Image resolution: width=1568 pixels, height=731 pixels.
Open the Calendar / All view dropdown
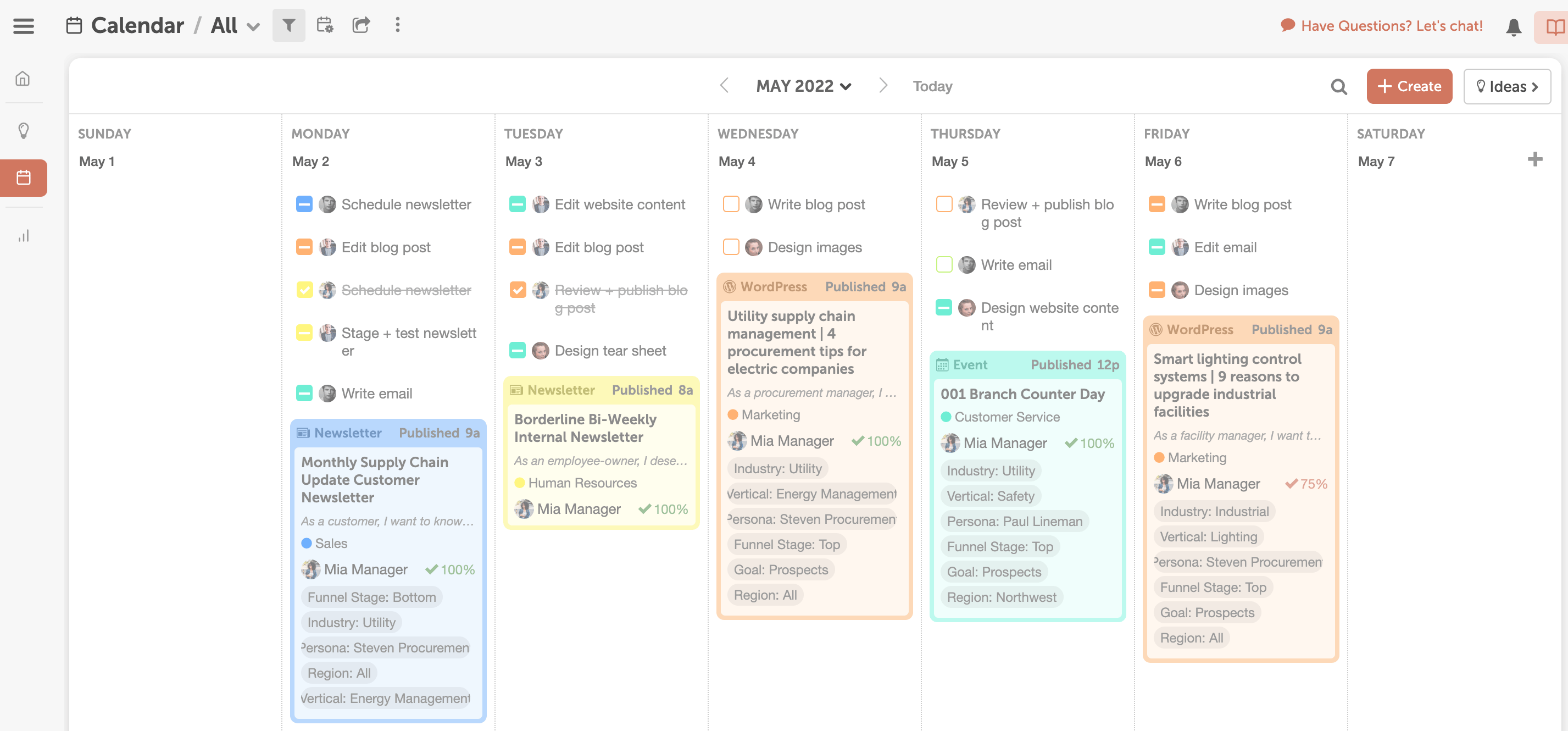[253, 26]
